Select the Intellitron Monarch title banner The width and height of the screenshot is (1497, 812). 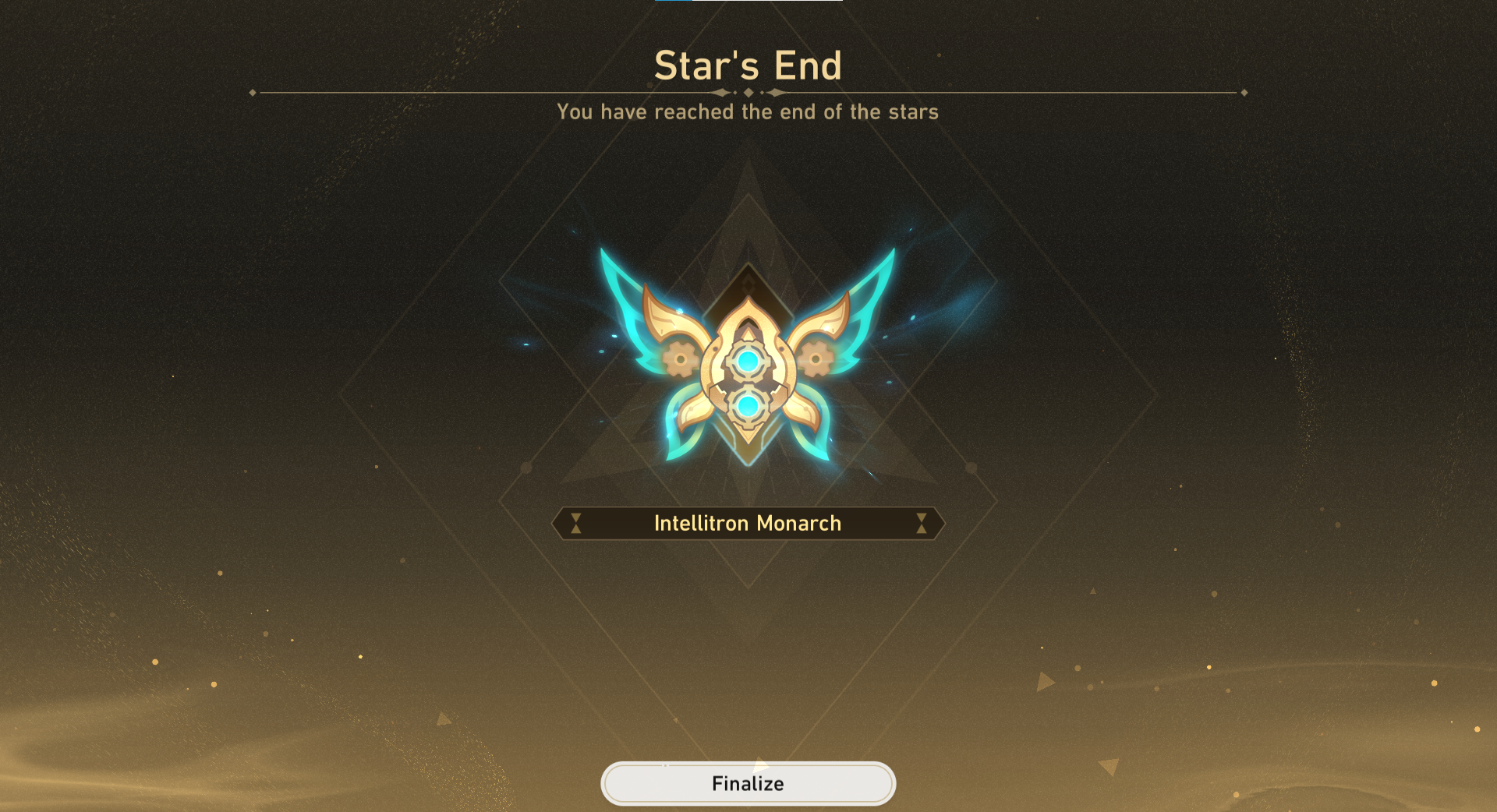click(x=748, y=523)
